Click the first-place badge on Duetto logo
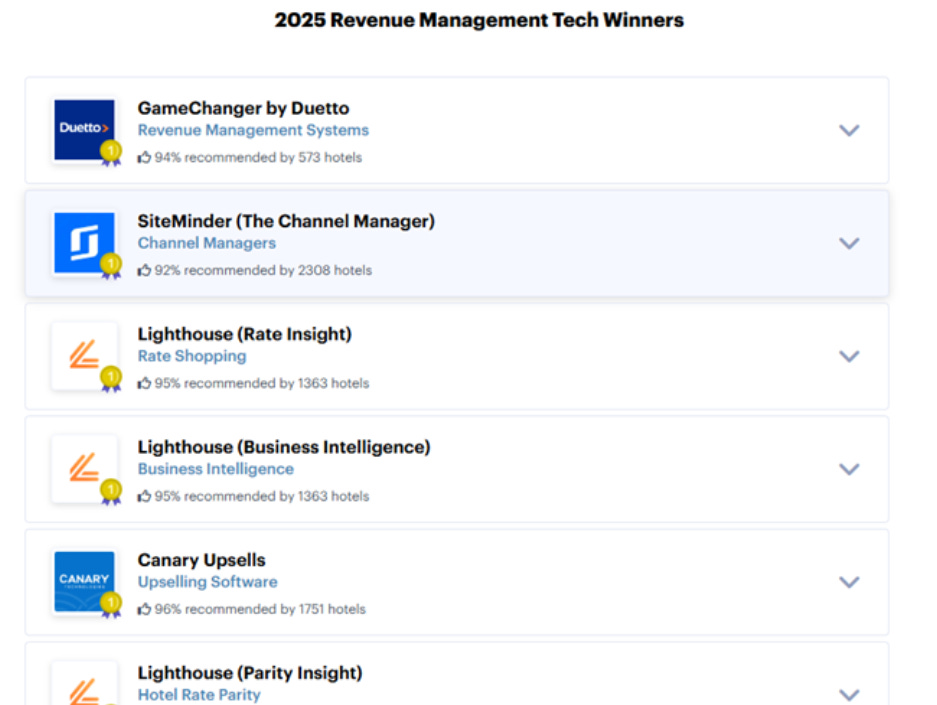 (x=111, y=154)
